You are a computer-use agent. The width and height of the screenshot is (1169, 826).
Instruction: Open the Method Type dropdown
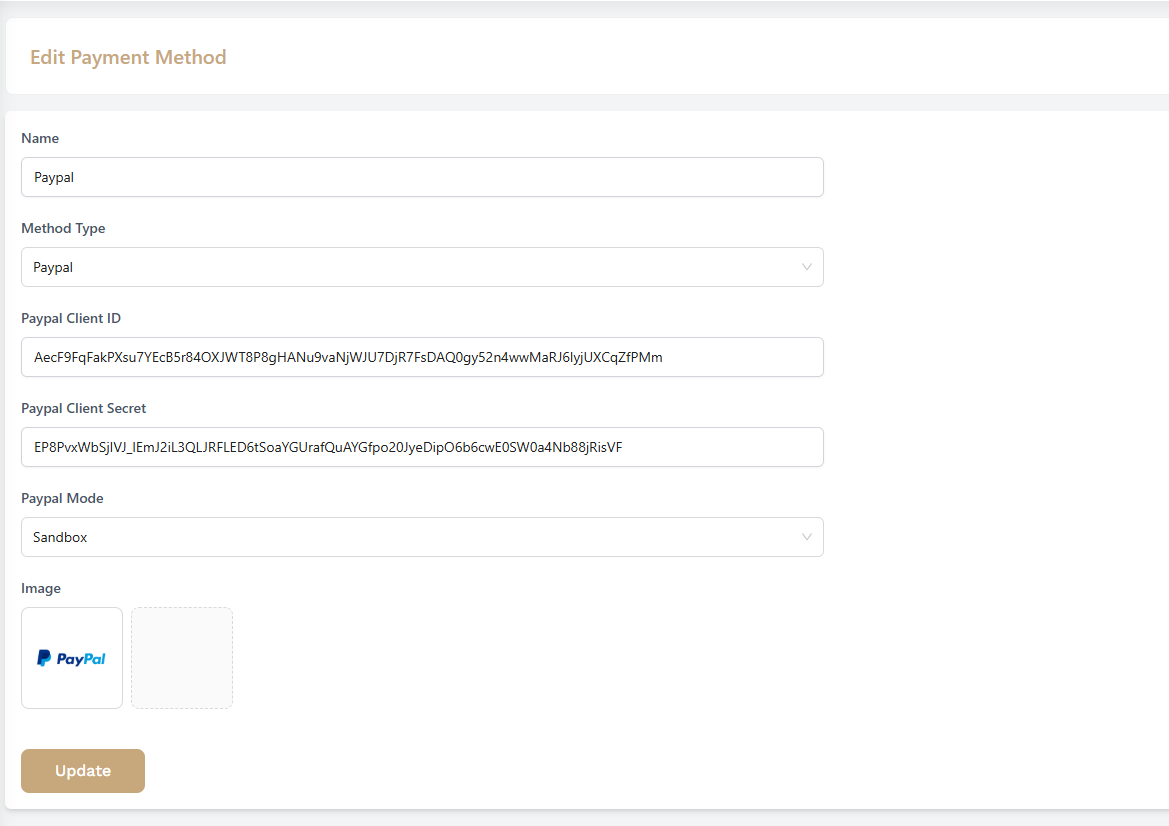click(x=422, y=267)
